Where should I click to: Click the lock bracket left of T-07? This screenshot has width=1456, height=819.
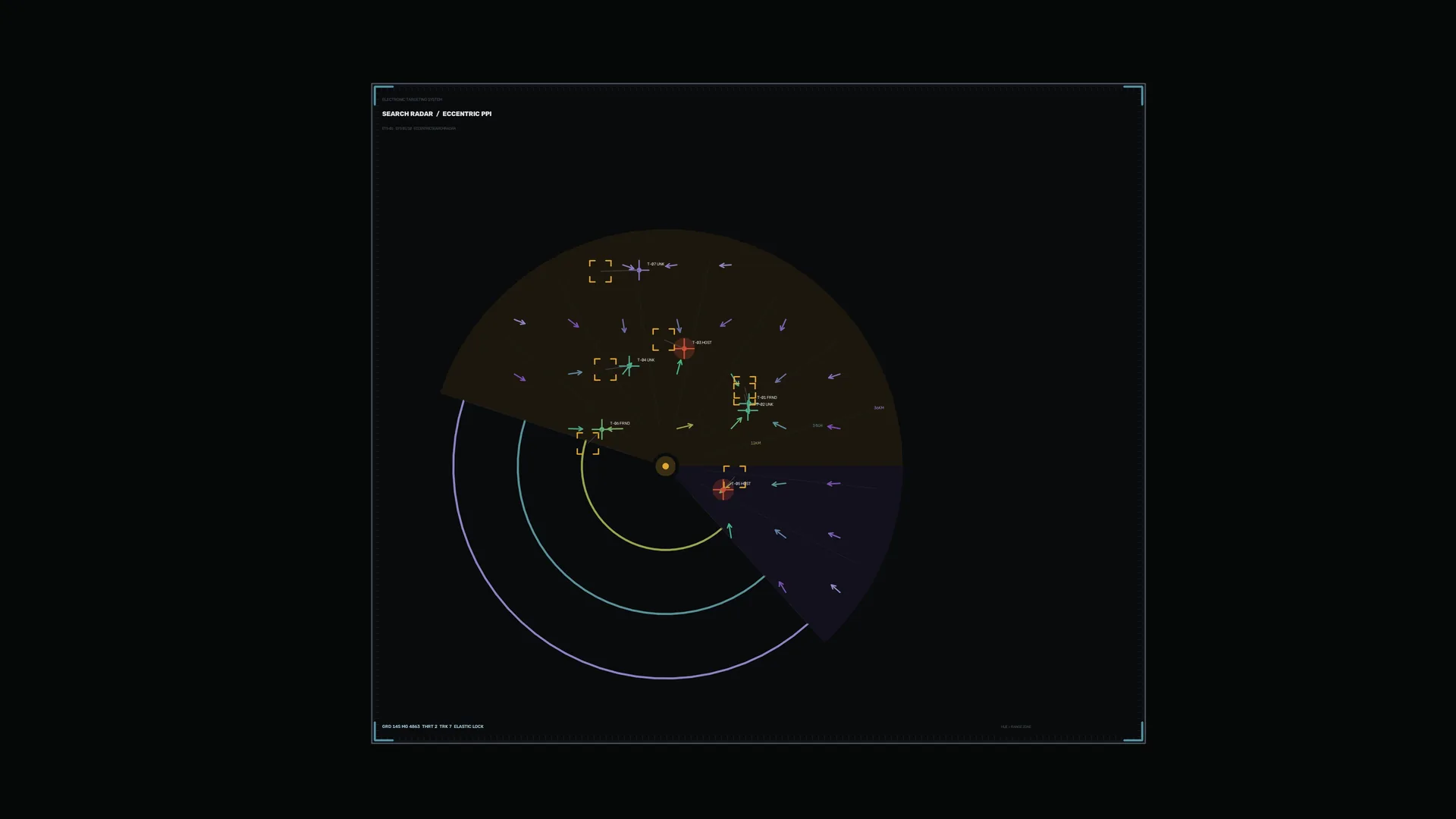tap(601, 271)
